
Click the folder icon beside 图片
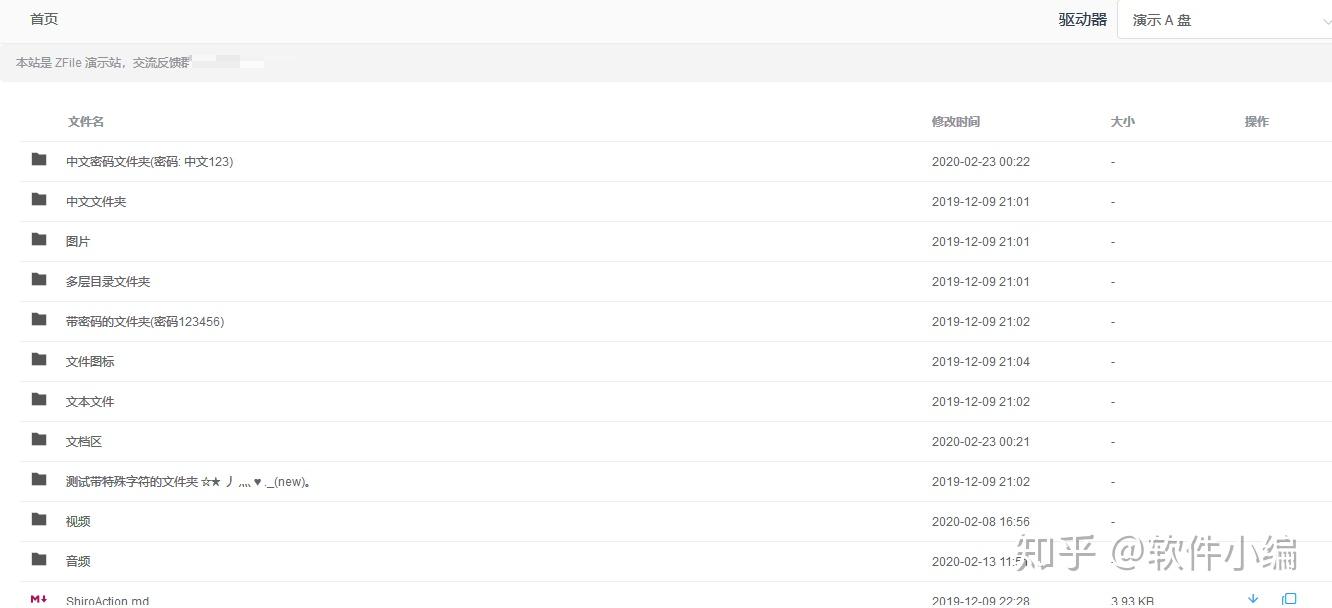(39, 240)
